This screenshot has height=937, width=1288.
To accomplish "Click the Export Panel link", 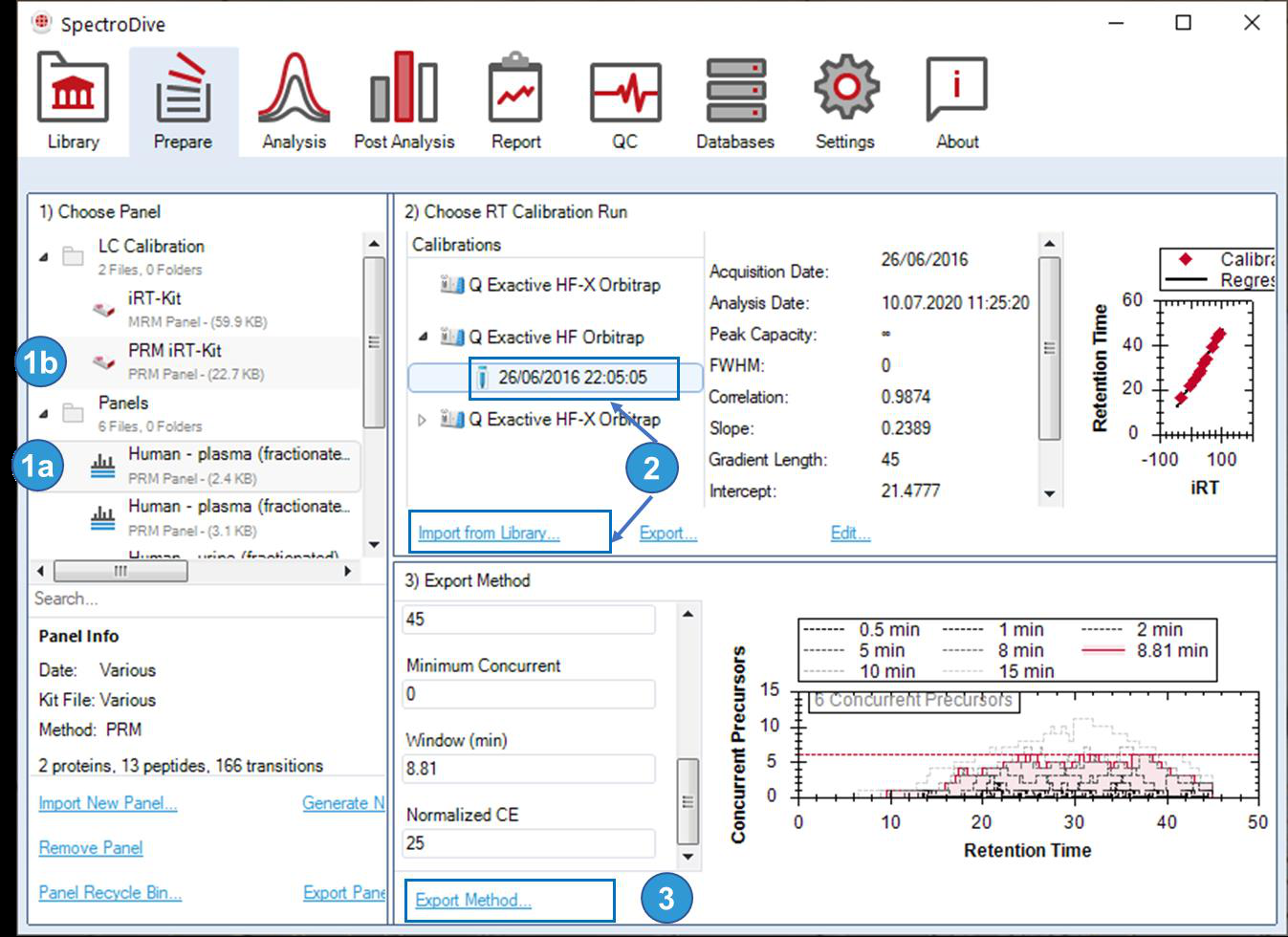I will click(343, 892).
